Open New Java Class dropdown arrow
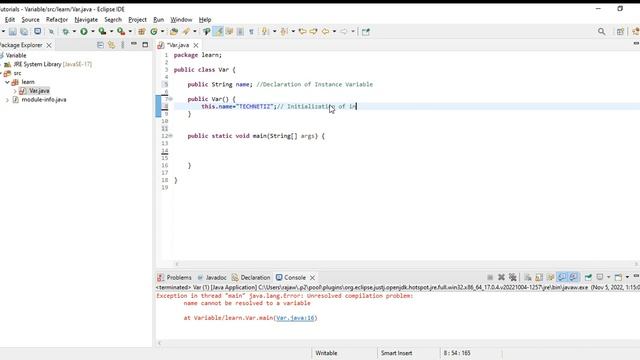 pos(162,31)
